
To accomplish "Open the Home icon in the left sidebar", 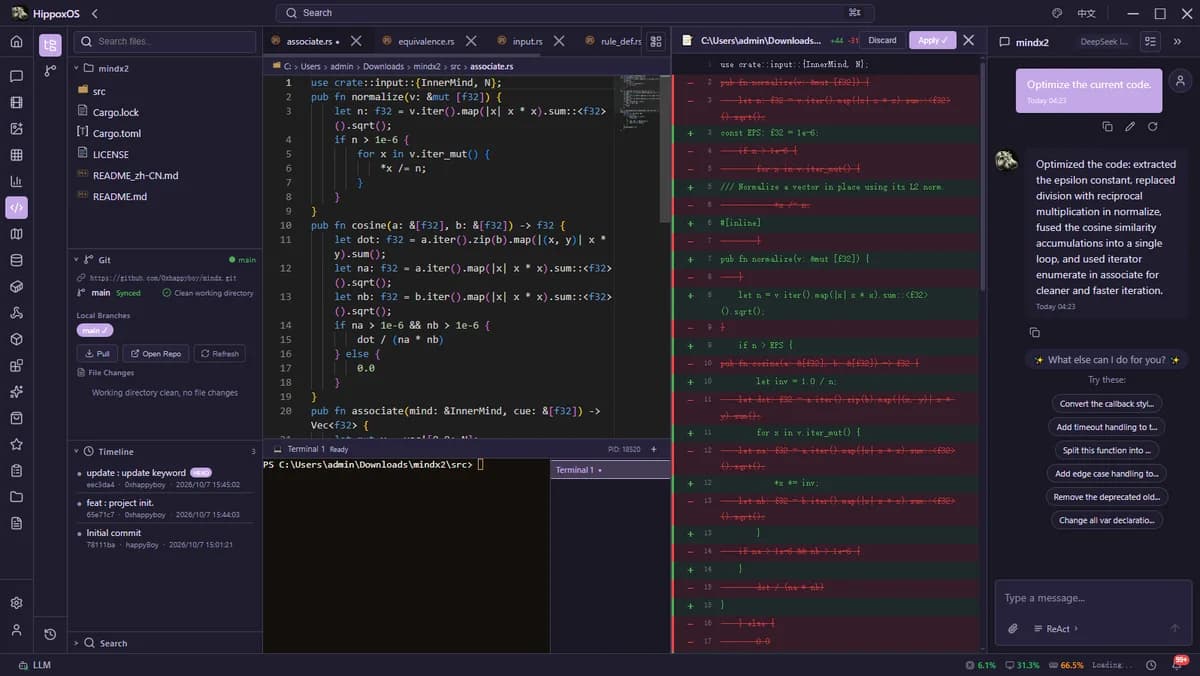I will (16, 42).
